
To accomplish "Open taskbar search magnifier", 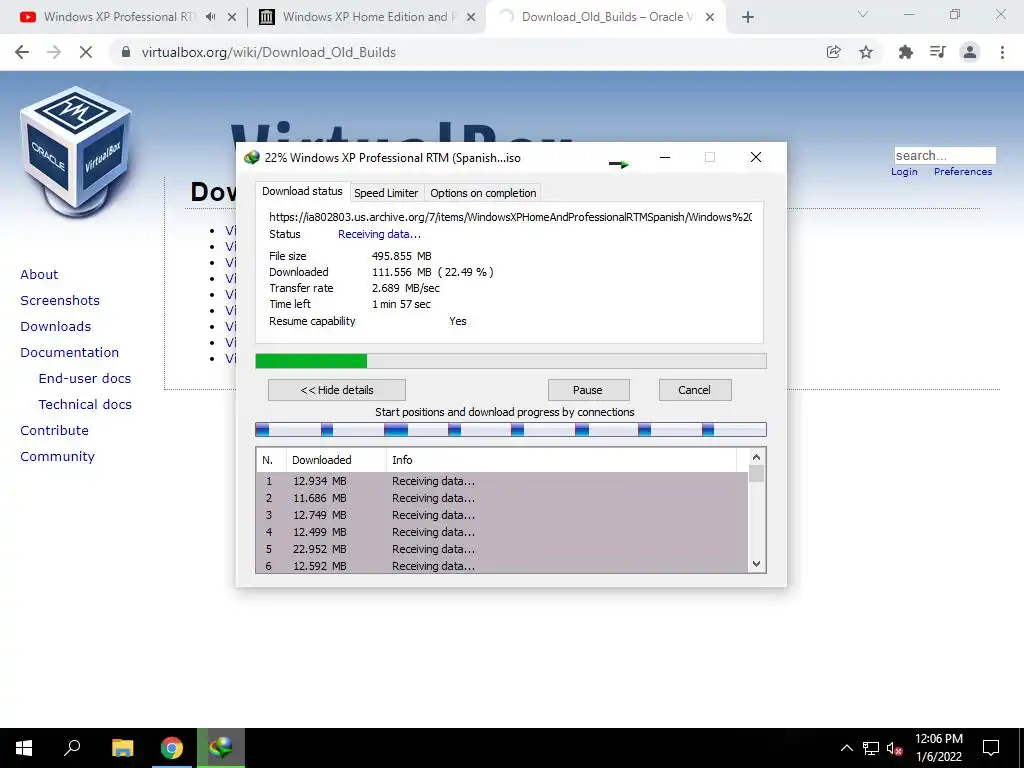I will (72, 748).
